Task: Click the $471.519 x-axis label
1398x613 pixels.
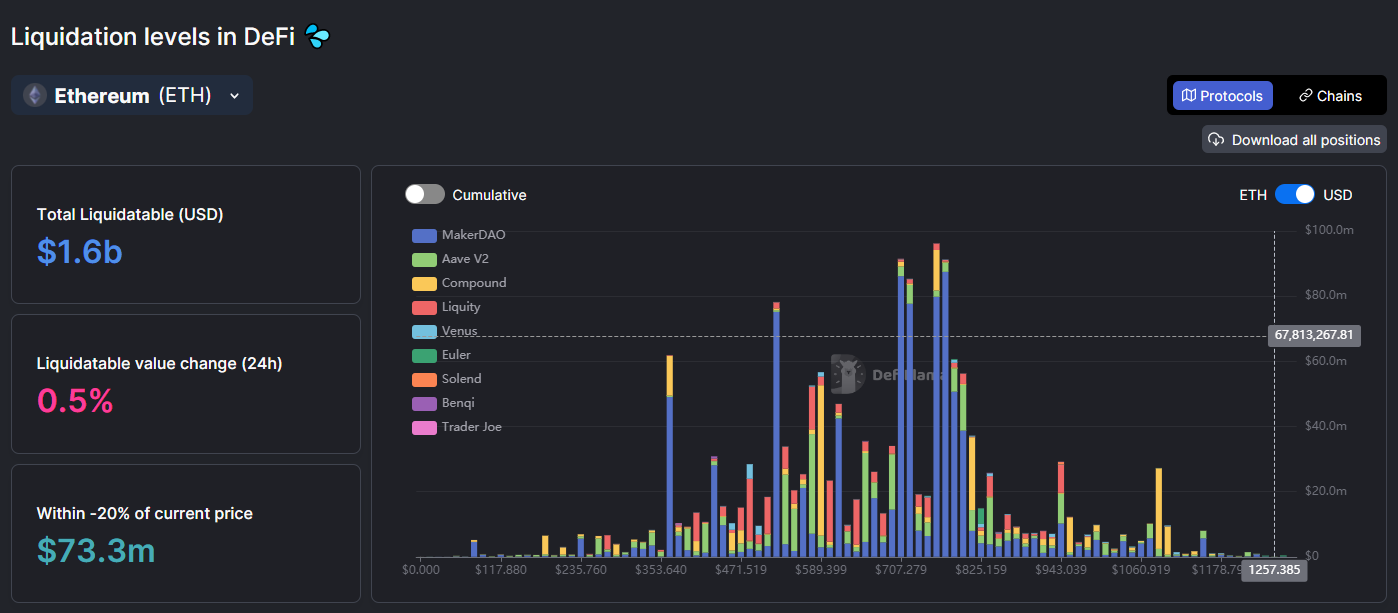Action: click(741, 570)
